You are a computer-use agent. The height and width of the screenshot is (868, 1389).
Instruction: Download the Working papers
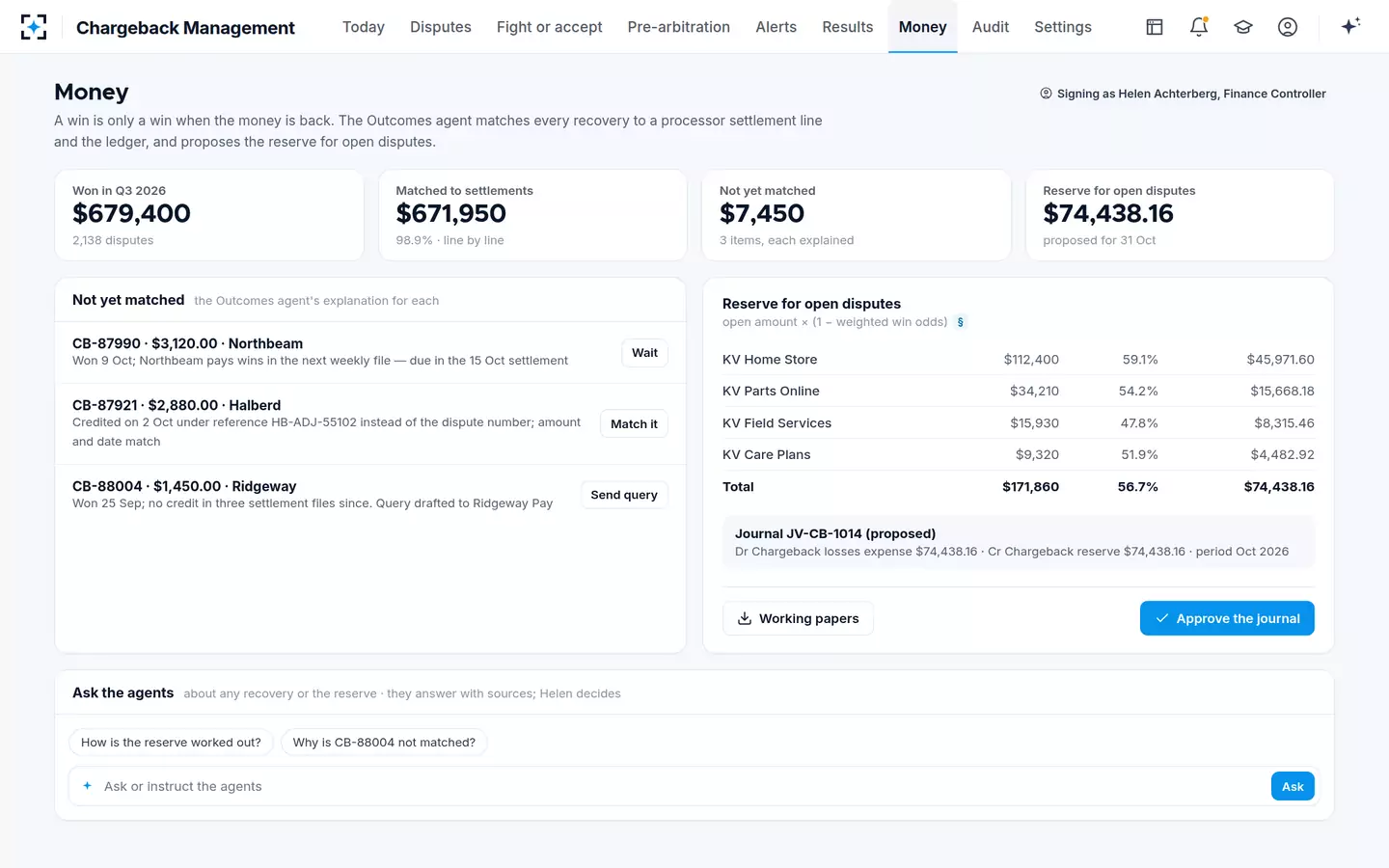798,618
